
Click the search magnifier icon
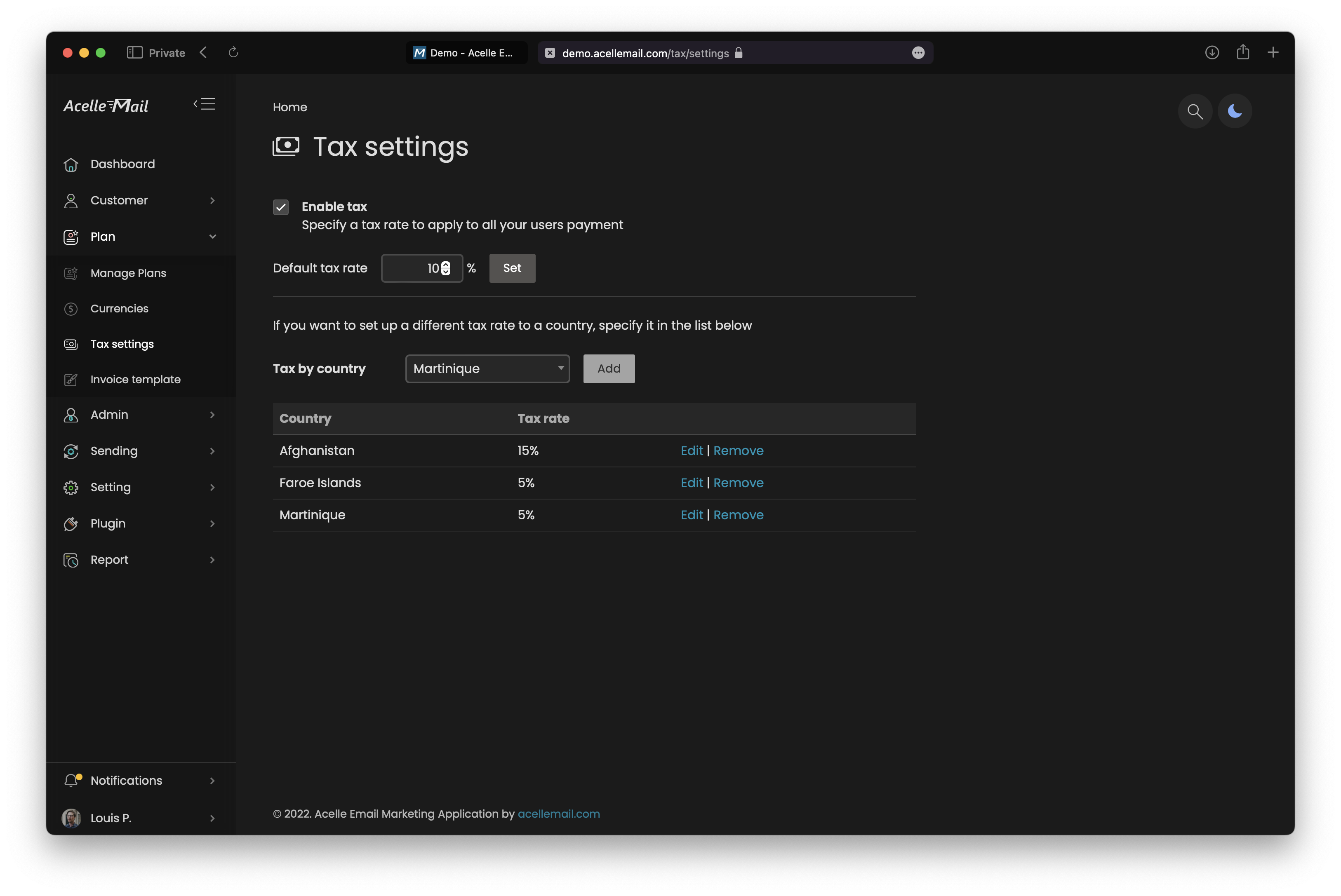(1195, 111)
